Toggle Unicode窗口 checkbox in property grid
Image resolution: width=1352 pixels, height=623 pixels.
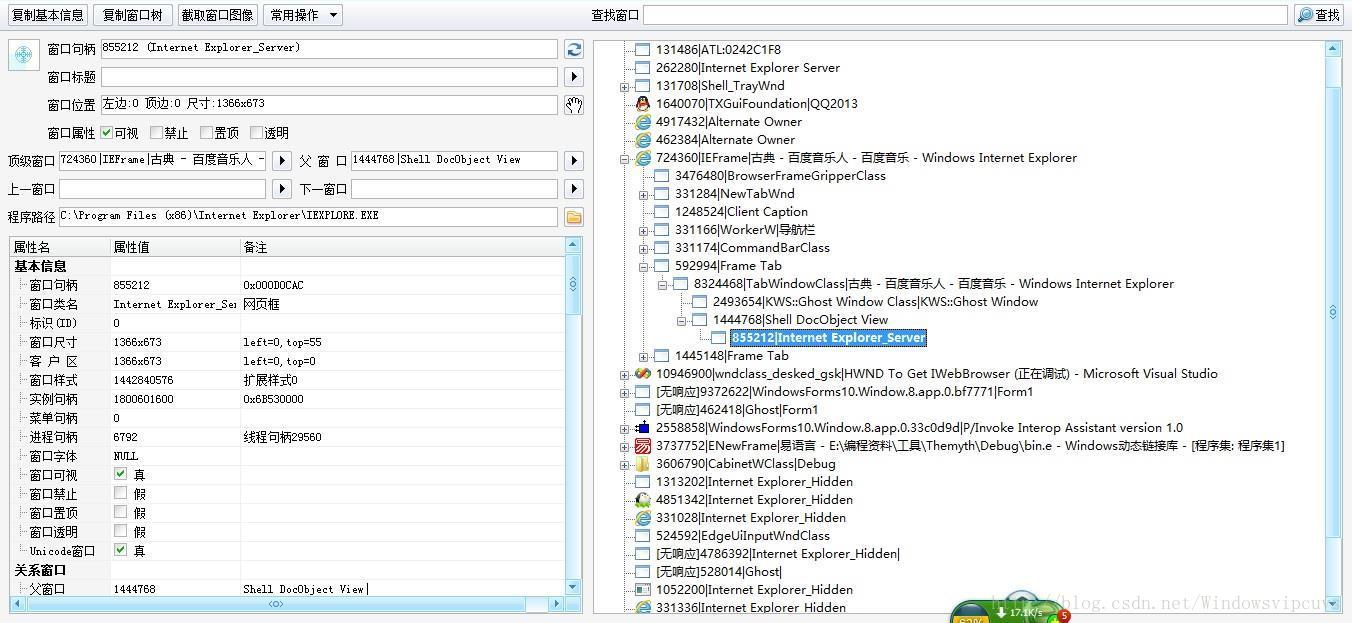pyautogui.click(x=120, y=551)
